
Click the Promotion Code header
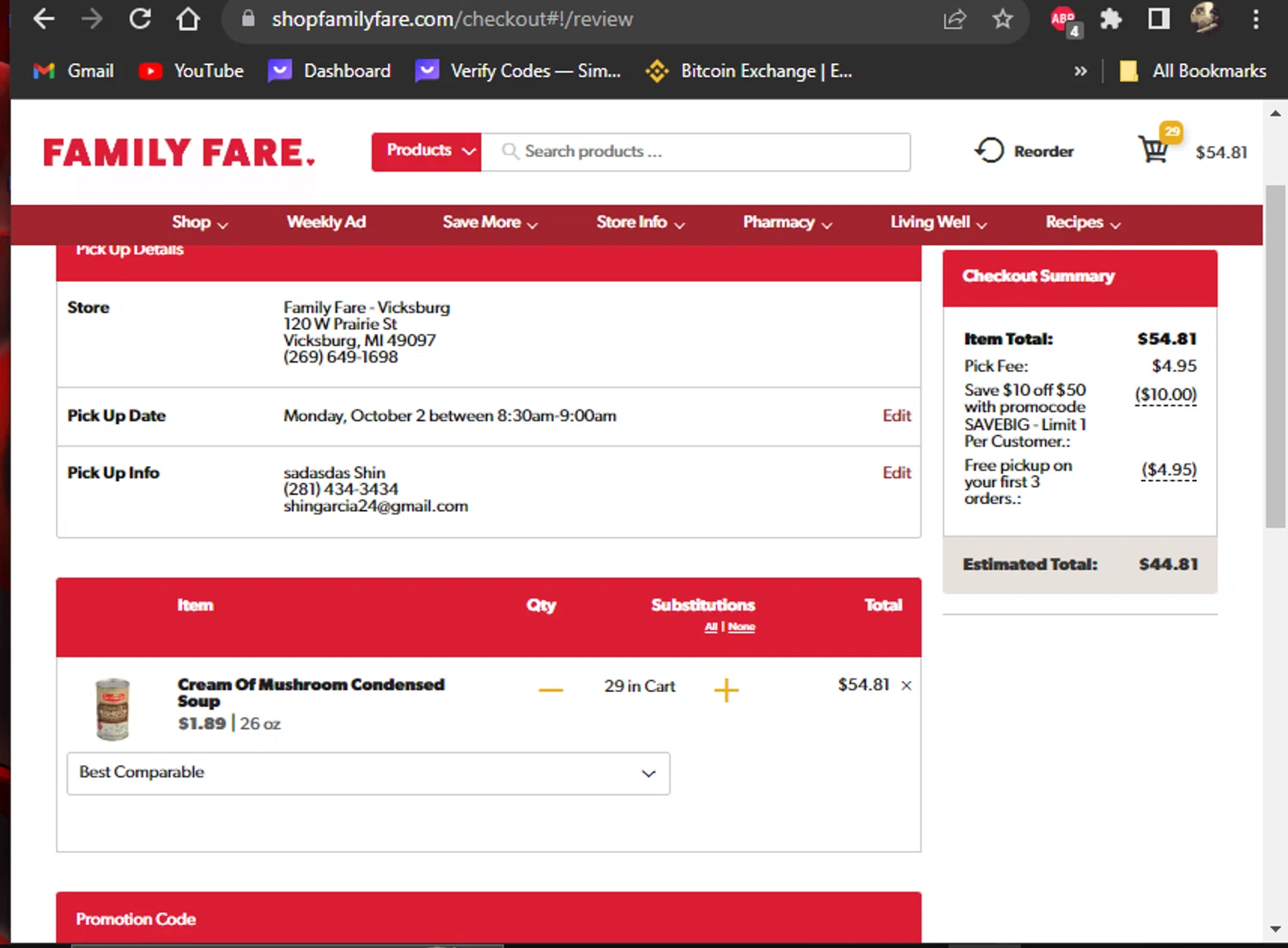point(489,919)
